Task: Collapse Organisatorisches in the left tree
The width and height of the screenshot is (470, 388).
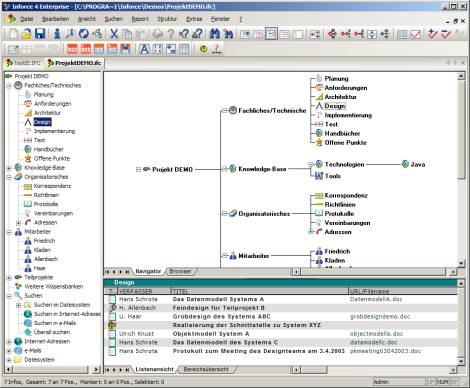Action: [x=9, y=177]
